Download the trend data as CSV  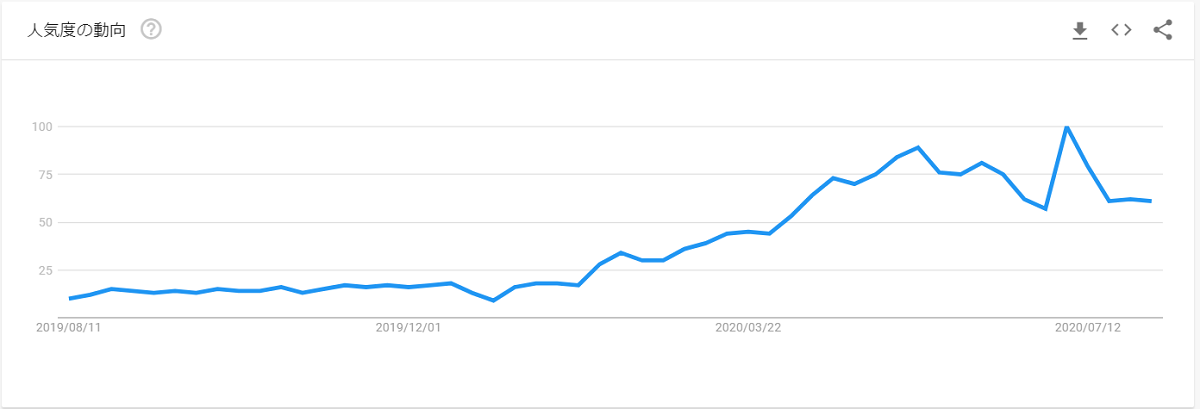click(1079, 31)
